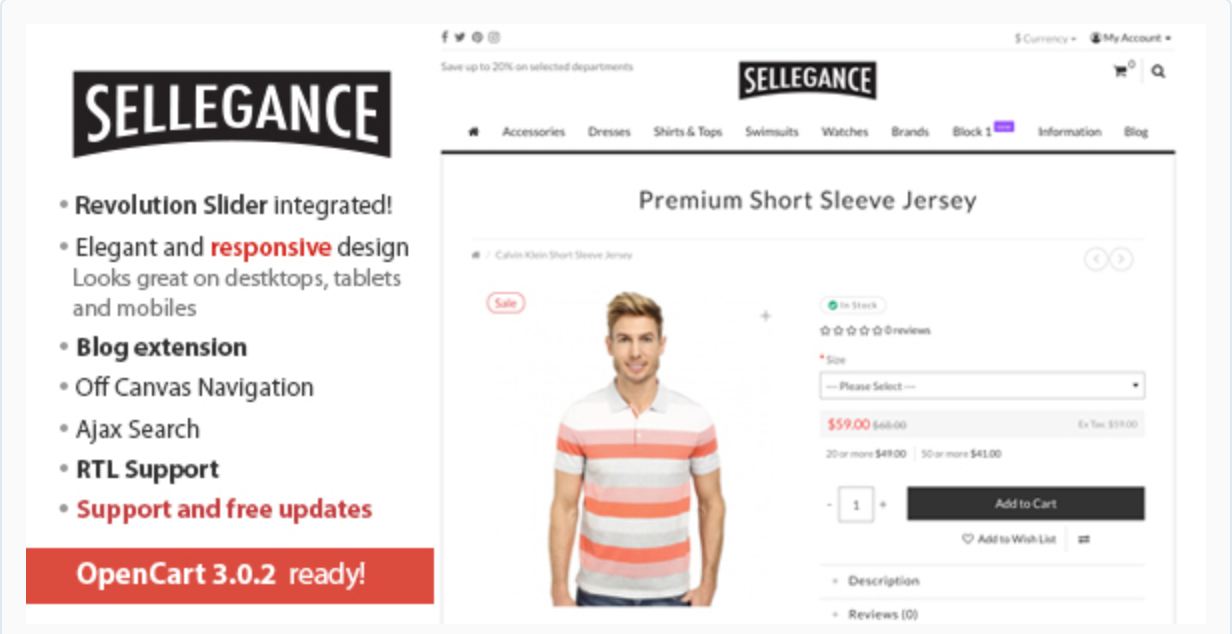
Task: Click the search magnifier icon
Action: (x=1158, y=71)
